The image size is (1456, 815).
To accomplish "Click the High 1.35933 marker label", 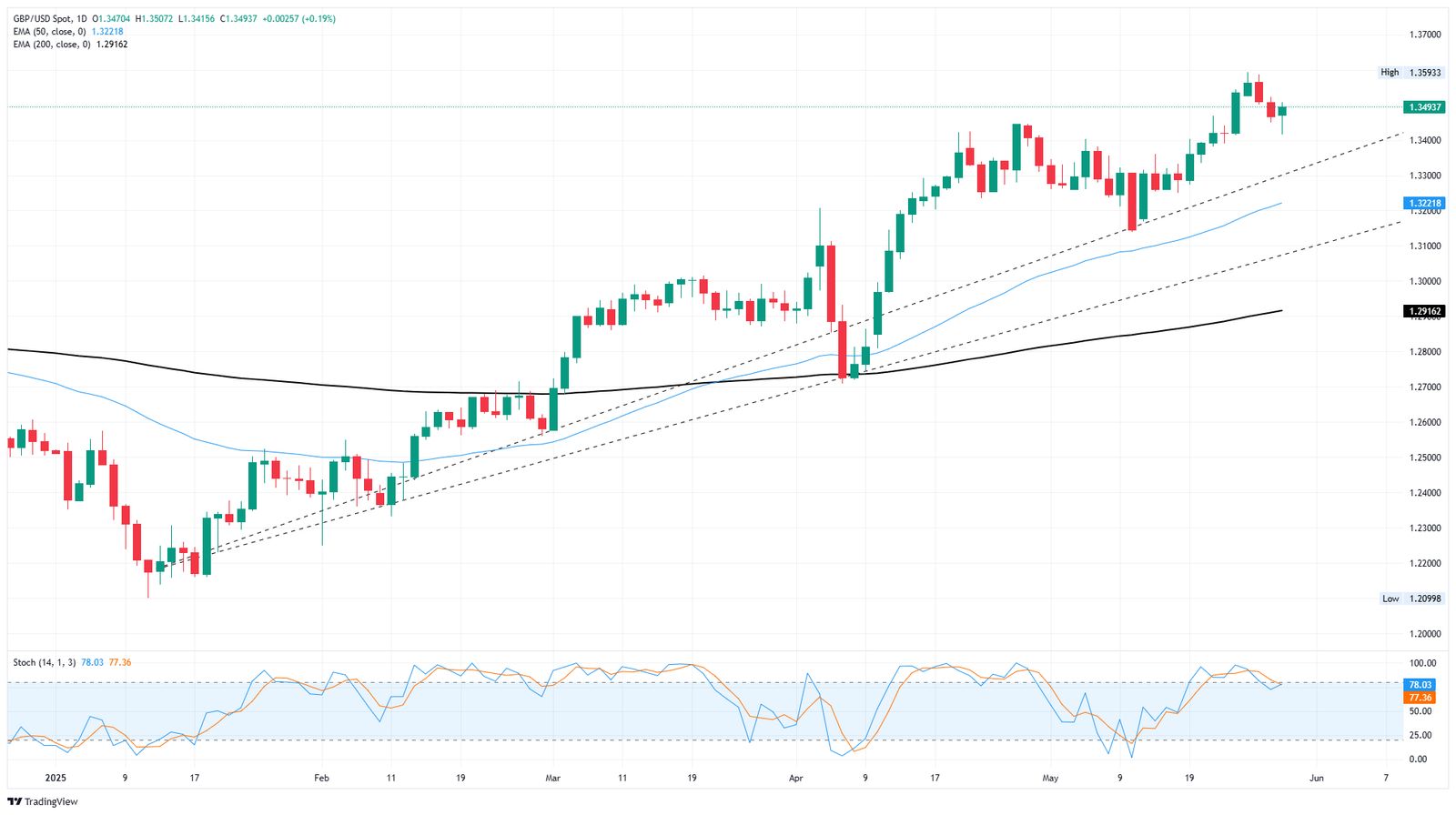I will tap(1410, 72).
